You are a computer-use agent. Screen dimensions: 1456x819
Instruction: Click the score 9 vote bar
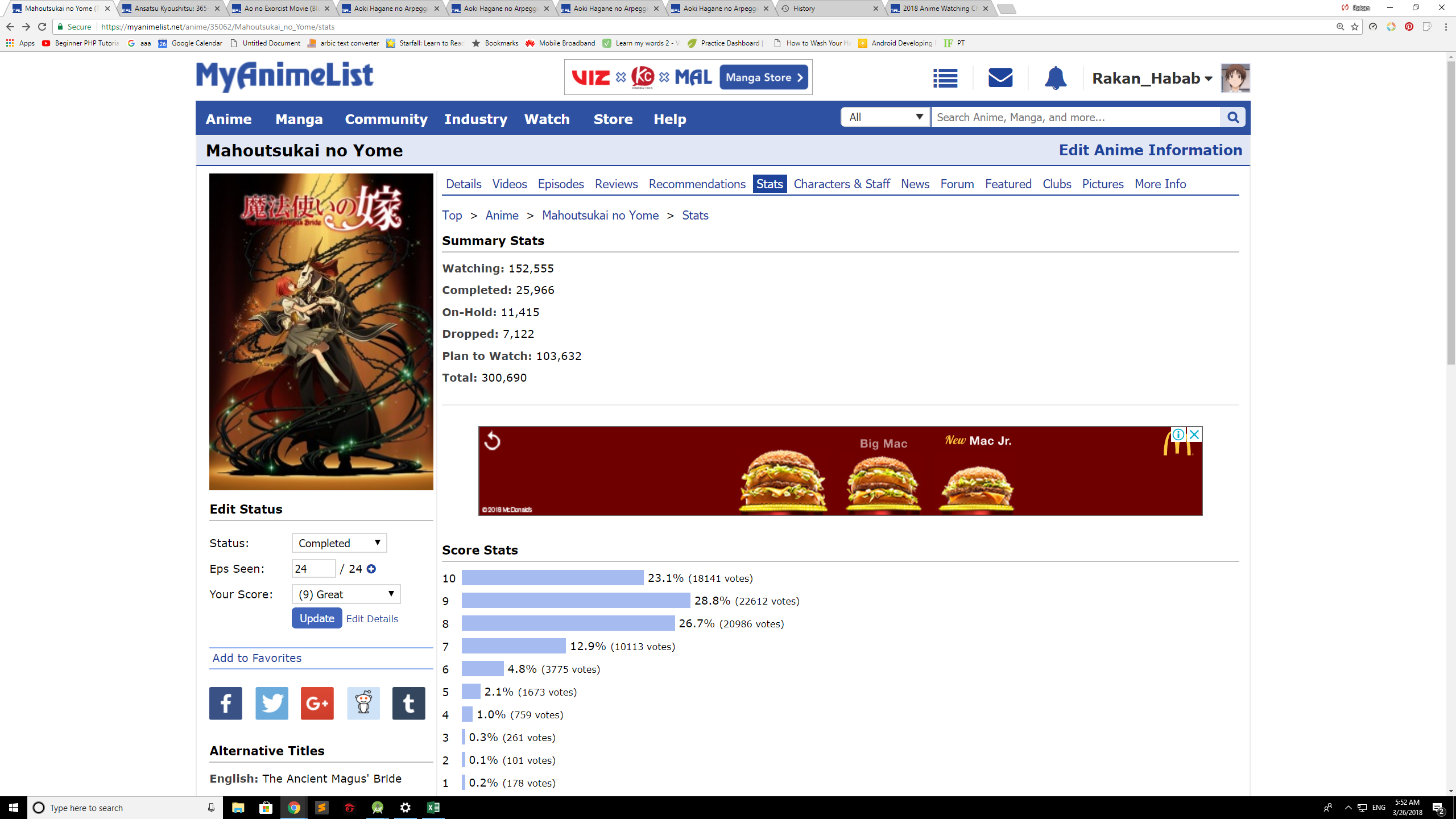tap(576, 601)
